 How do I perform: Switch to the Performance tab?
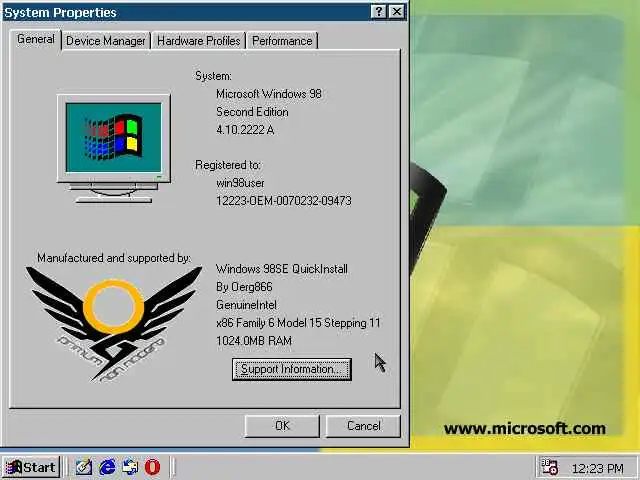(282, 41)
